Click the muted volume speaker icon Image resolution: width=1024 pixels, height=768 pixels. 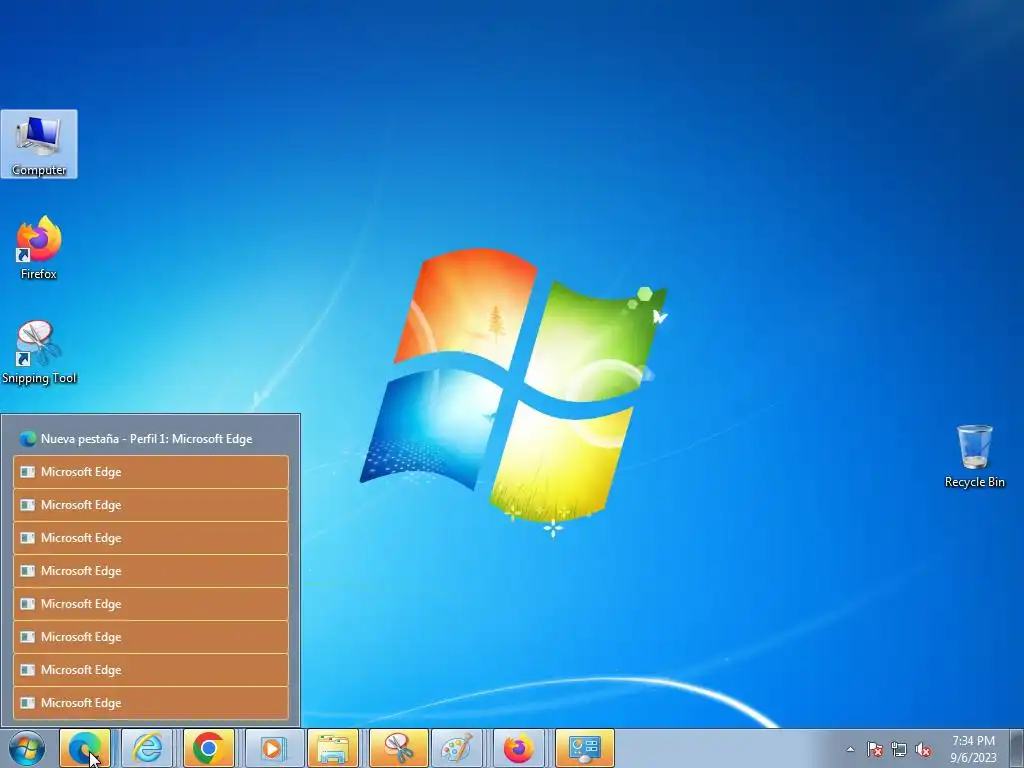click(923, 749)
